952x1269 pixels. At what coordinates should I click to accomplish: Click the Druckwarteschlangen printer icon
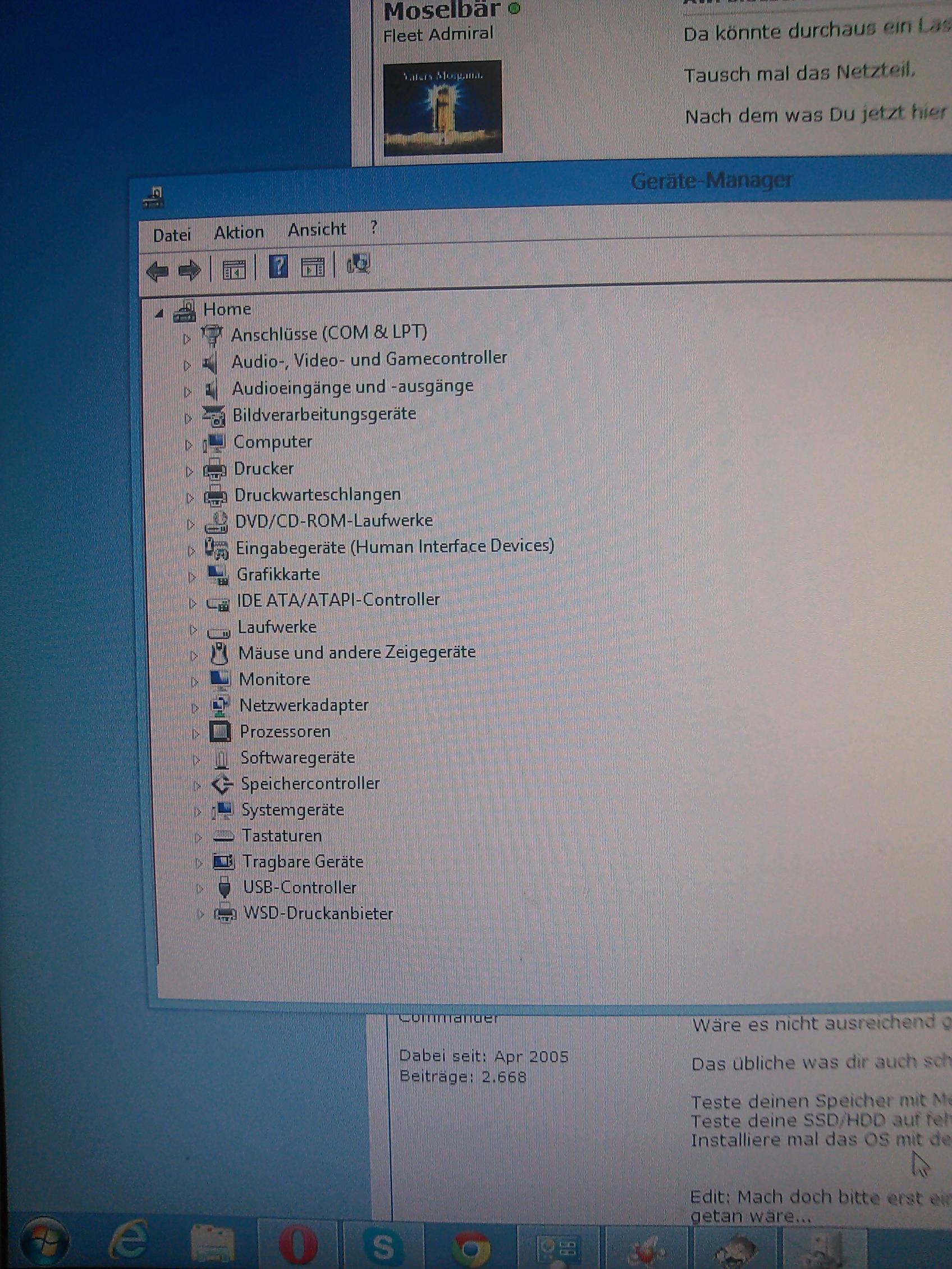click(x=216, y=496)
